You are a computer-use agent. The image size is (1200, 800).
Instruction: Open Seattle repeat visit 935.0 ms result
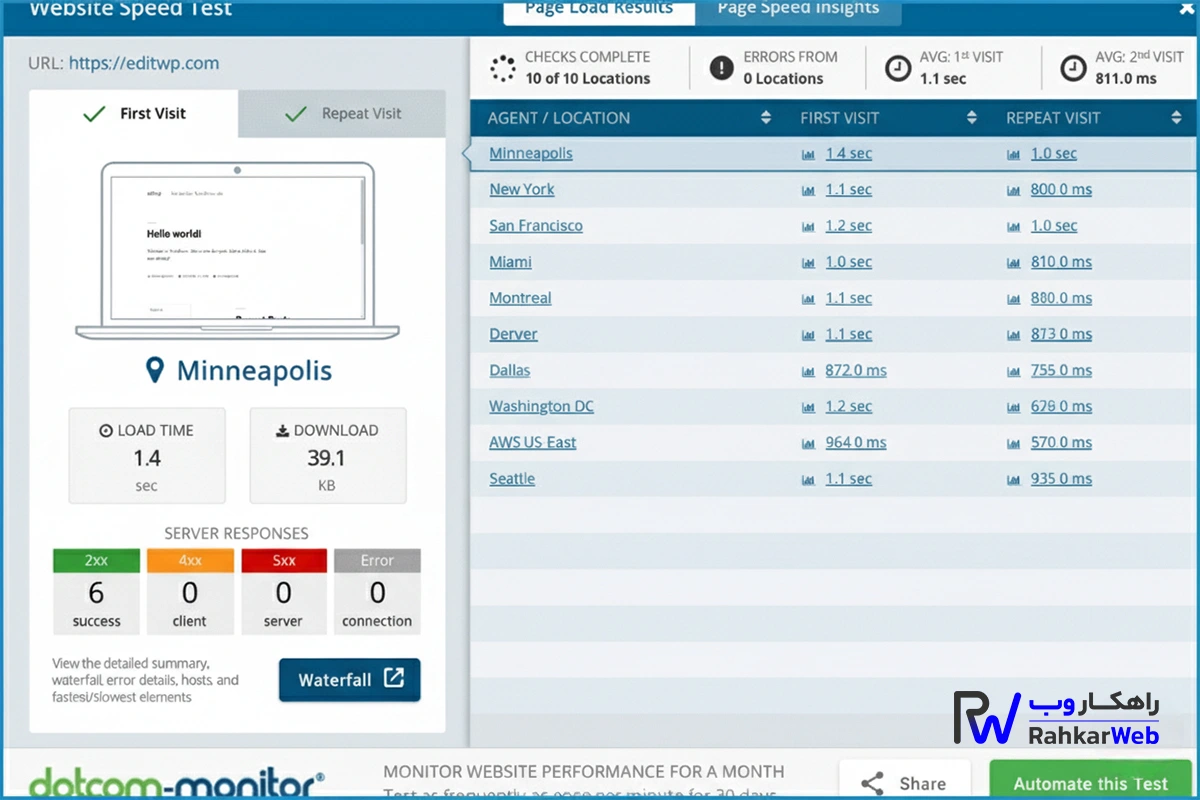click(x=1062, y=479)
